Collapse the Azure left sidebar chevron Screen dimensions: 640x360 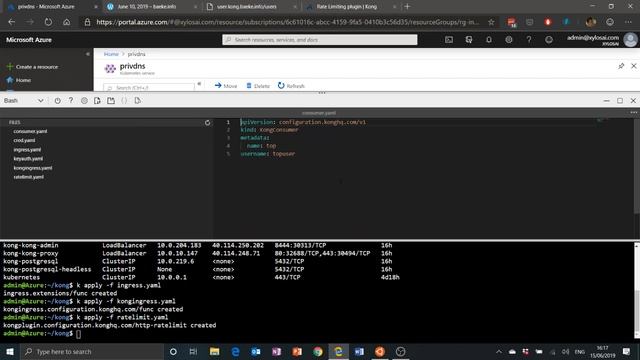coord(87,54)
